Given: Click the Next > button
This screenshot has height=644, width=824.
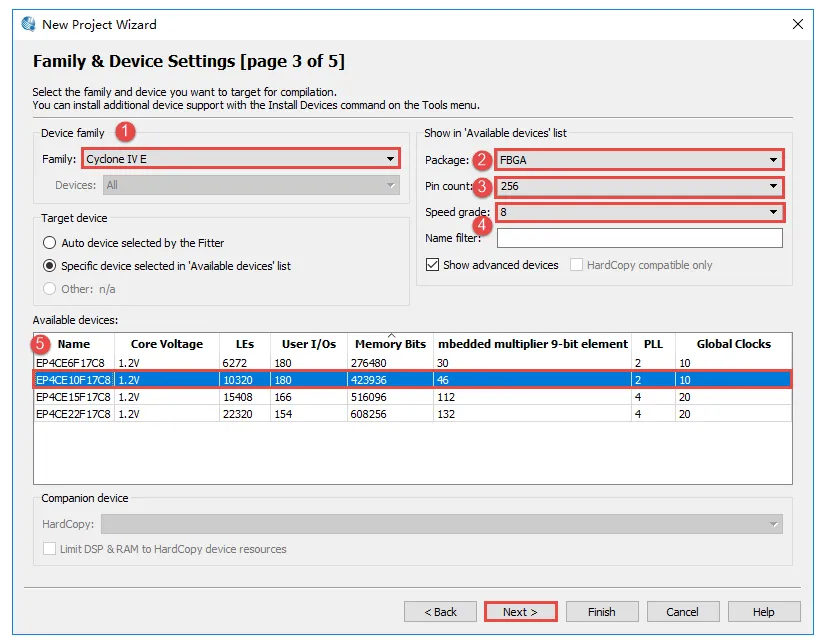Looking at the screenshot, I should 520,612.
